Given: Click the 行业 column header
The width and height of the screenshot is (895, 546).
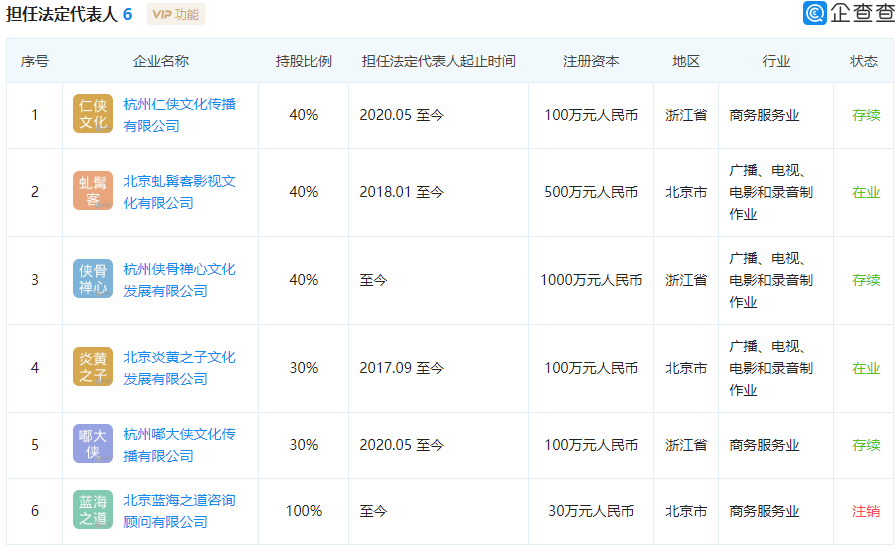Looking at the screenshot, I should click(x=776, y=61).
